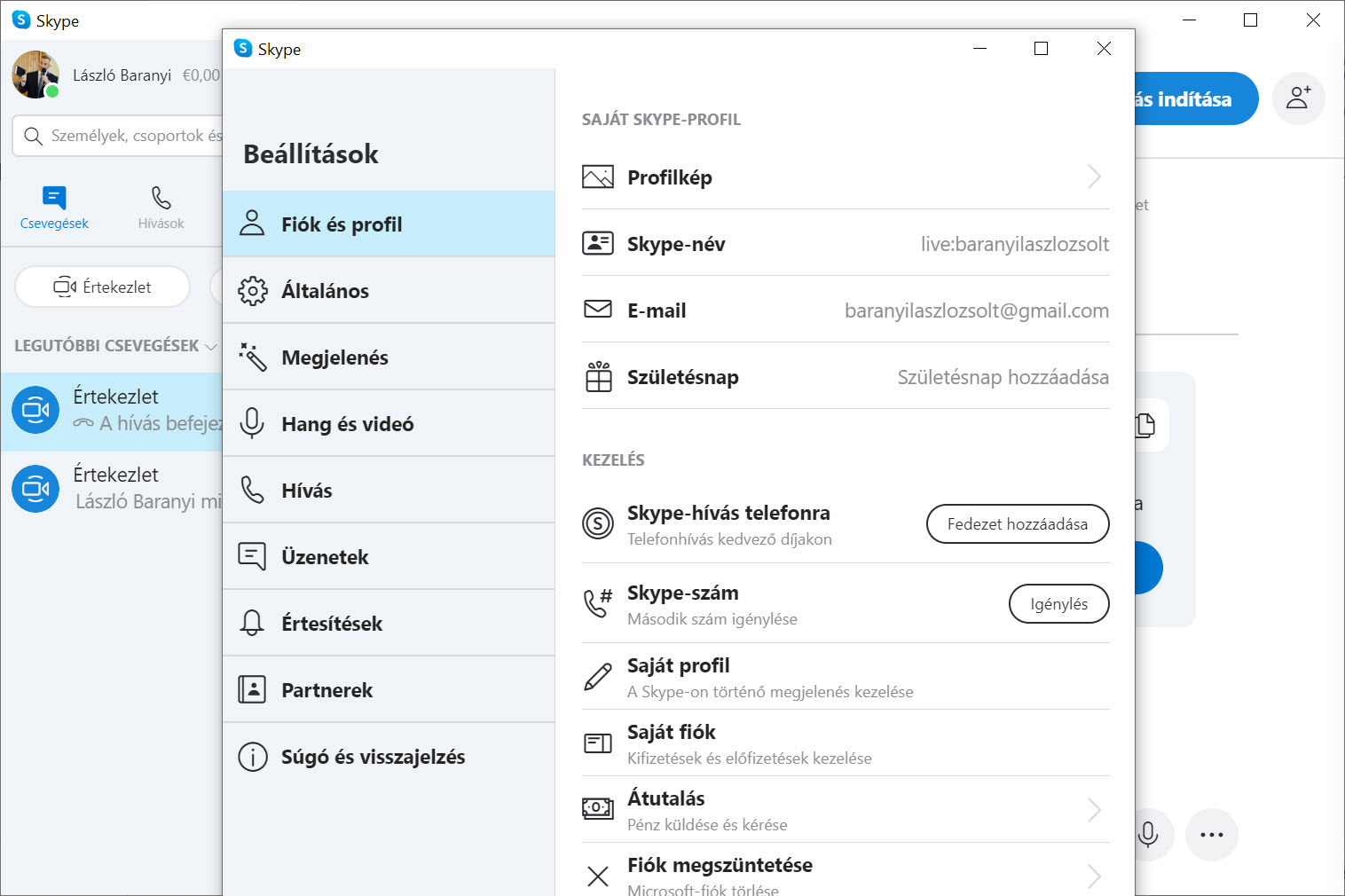Open the Profilkép picture icon row

click(846, 177)
